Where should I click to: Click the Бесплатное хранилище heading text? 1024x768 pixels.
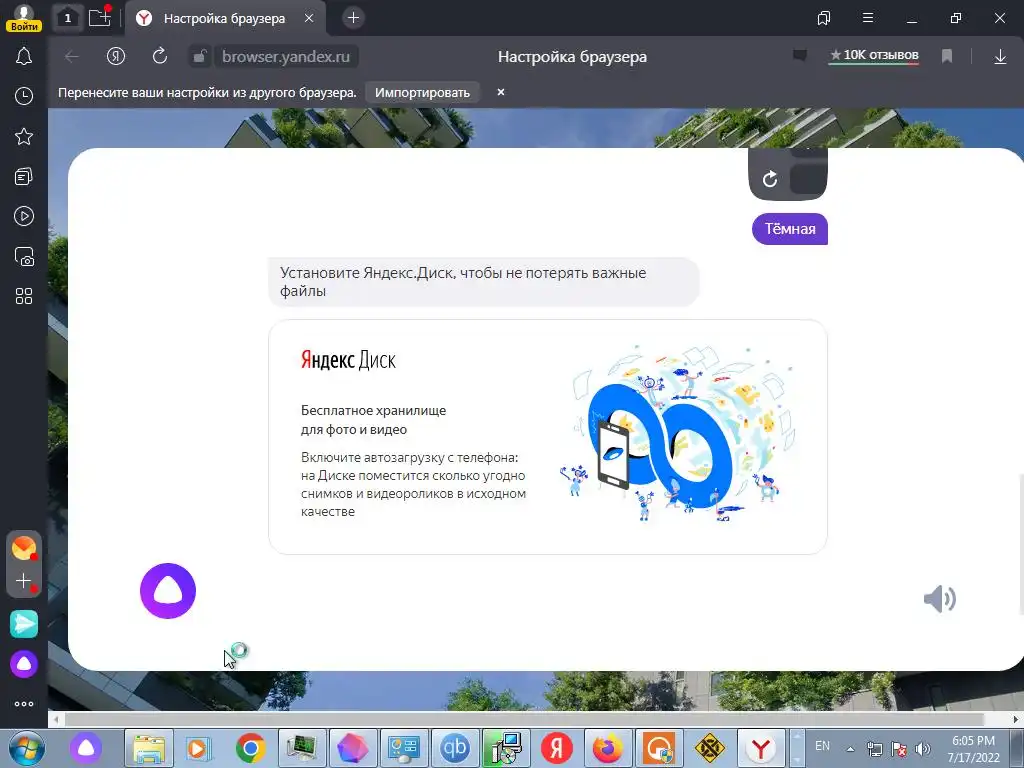click(x=374, y=420)
